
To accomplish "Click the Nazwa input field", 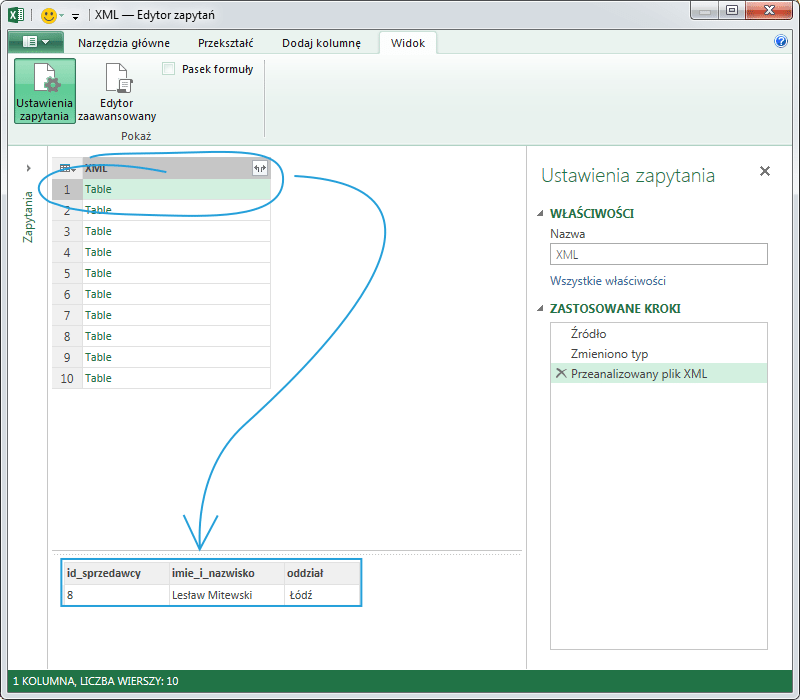I will coord(658,255).
